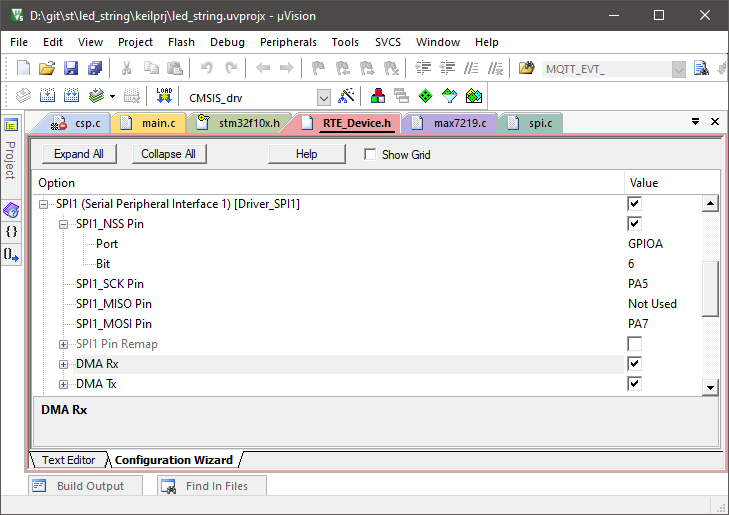Open Options for Target magic wand icon
Image resolution: width=729 pixels, height=515 pixels.
pyautogui.click(x=346, y=96)
